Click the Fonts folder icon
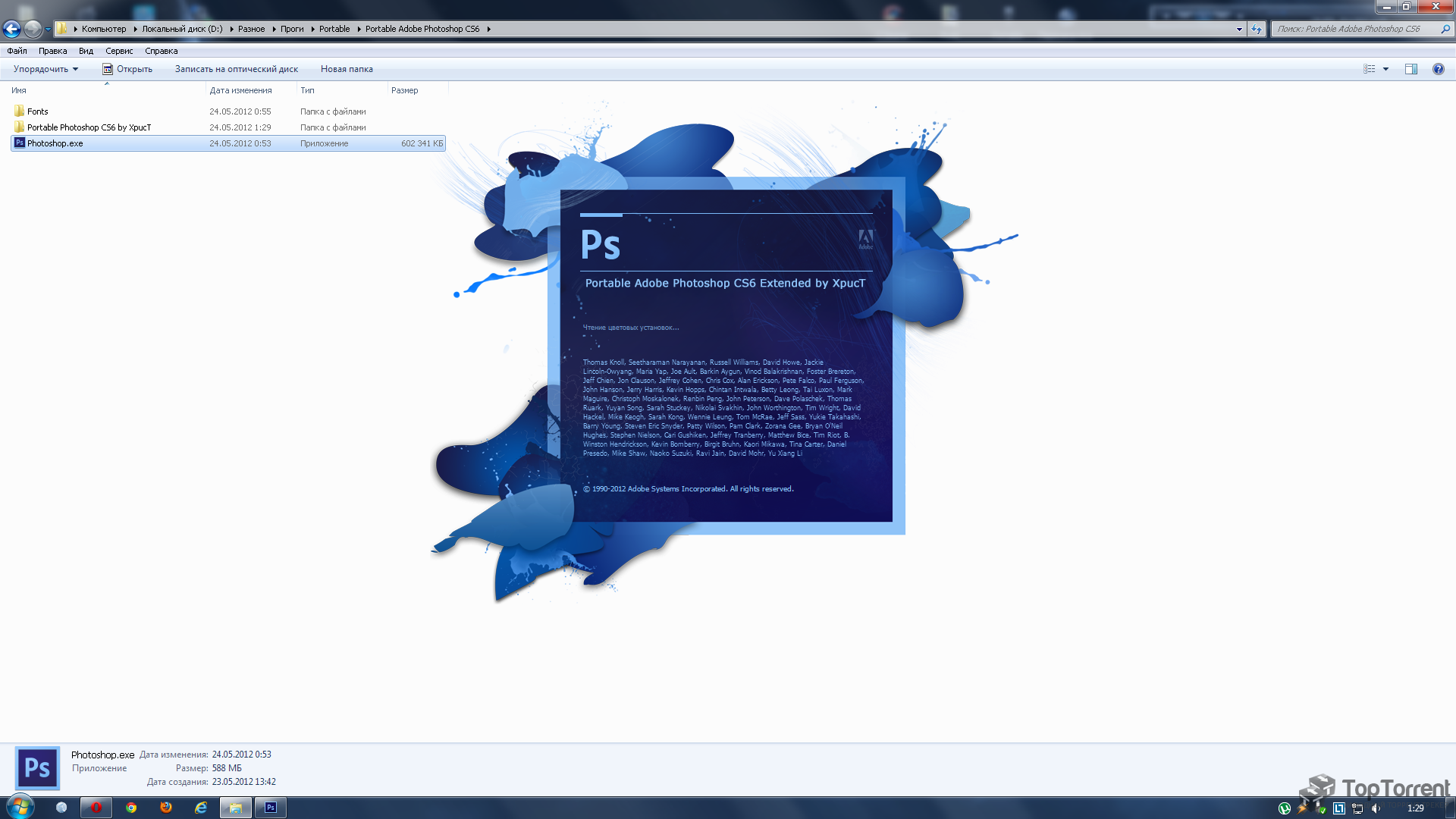Image resolution: width=1456 pixels, height=819 pixels. coord(19,111)
